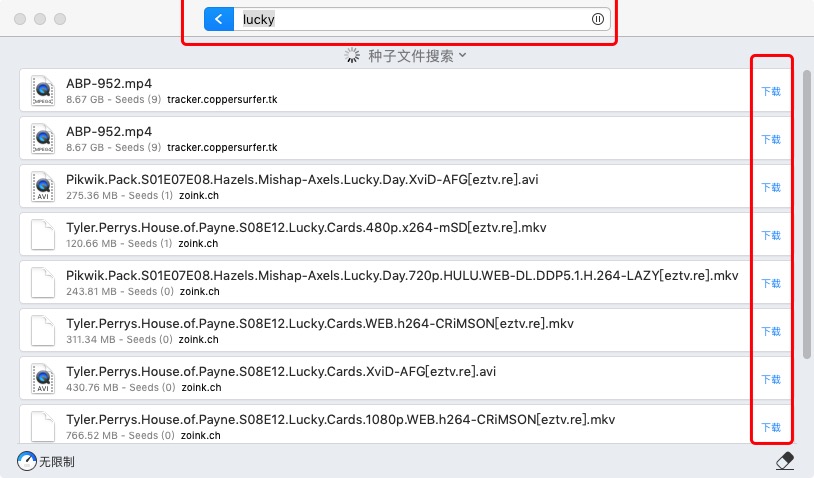814x478 pixels.
Task: Click the blank file icon for Lucky.Cards.480p
Action: point(43,235)
